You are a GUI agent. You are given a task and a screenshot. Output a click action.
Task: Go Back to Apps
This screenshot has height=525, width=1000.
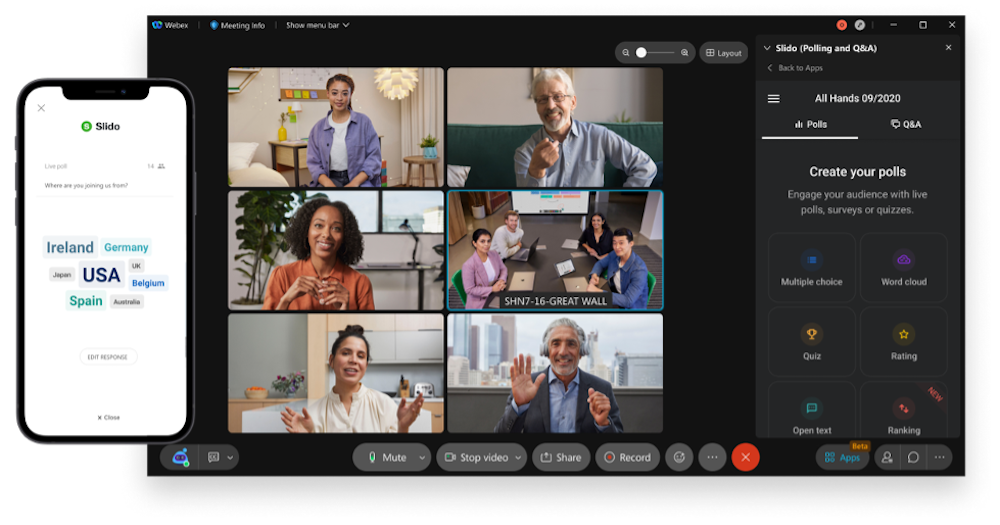[795, 68]
